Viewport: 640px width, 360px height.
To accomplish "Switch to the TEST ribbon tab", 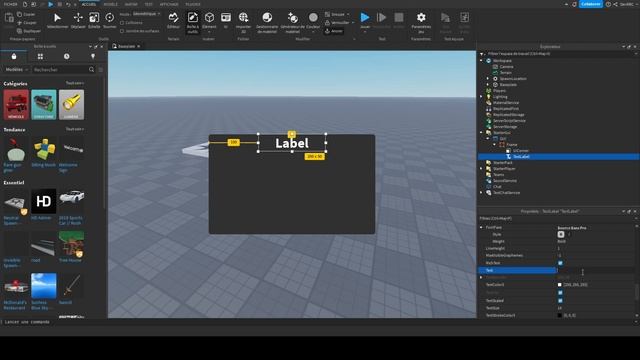I will pyautogui.click(x=149, y=4).
